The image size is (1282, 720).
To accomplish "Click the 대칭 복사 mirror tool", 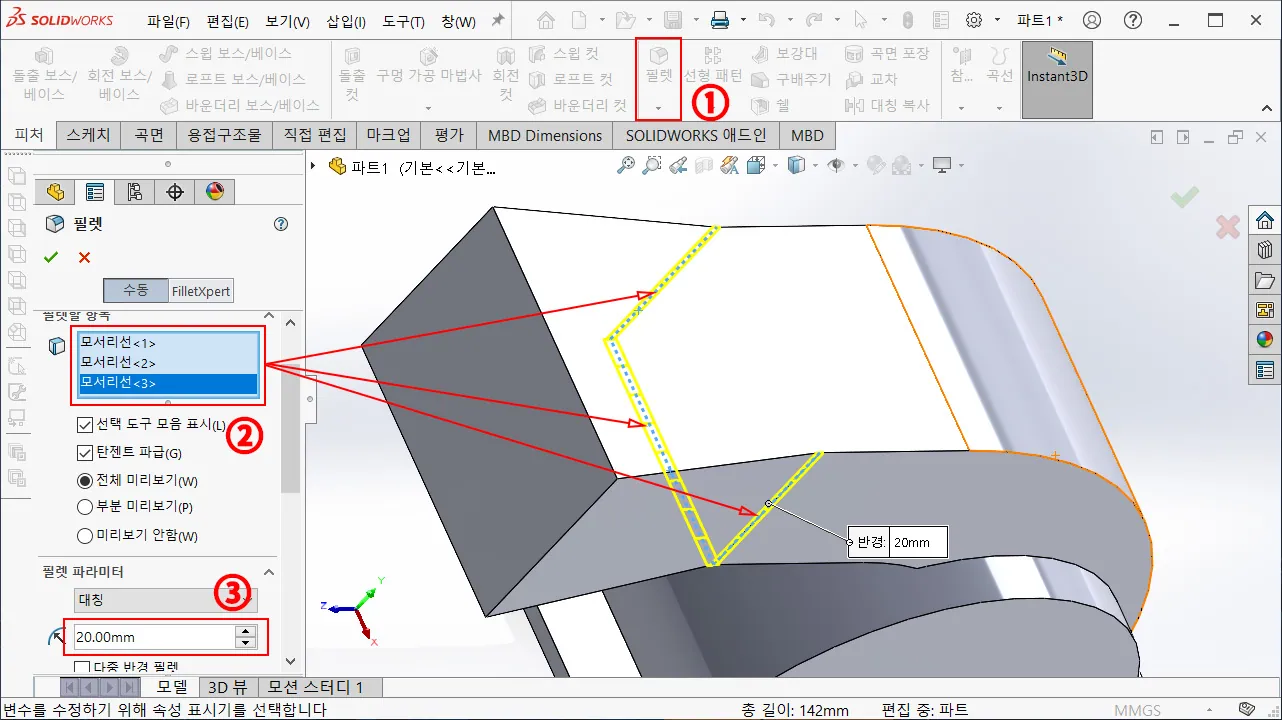I will point(887,105).
